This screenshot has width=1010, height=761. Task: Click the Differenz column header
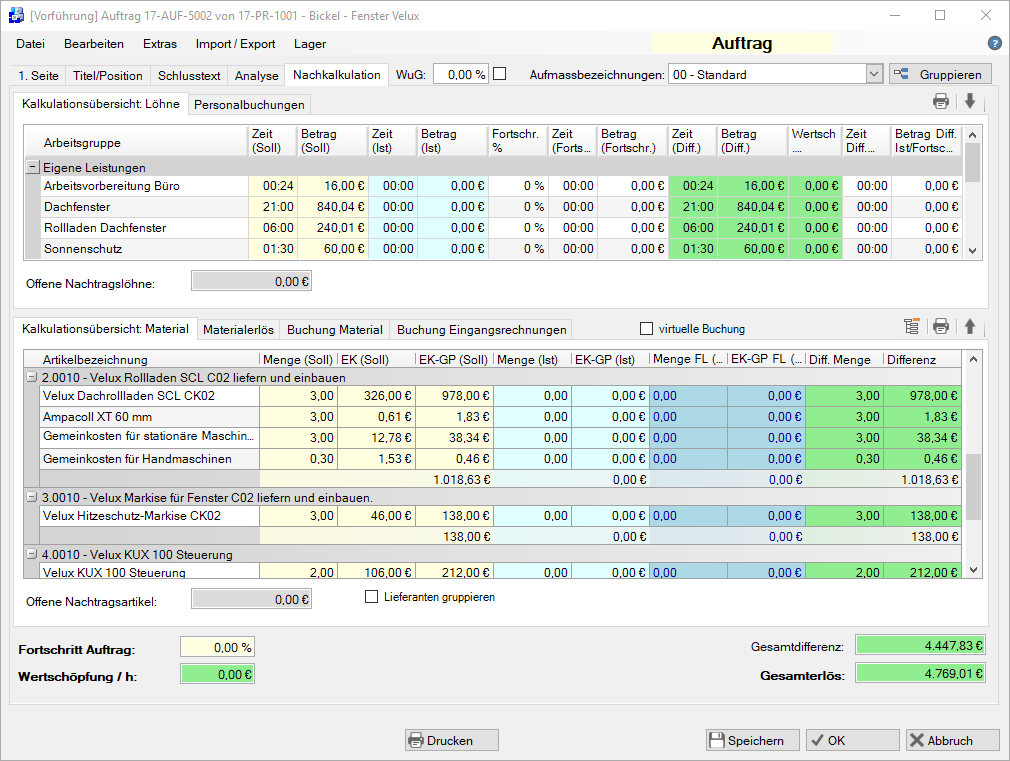(x=922, y=359)
